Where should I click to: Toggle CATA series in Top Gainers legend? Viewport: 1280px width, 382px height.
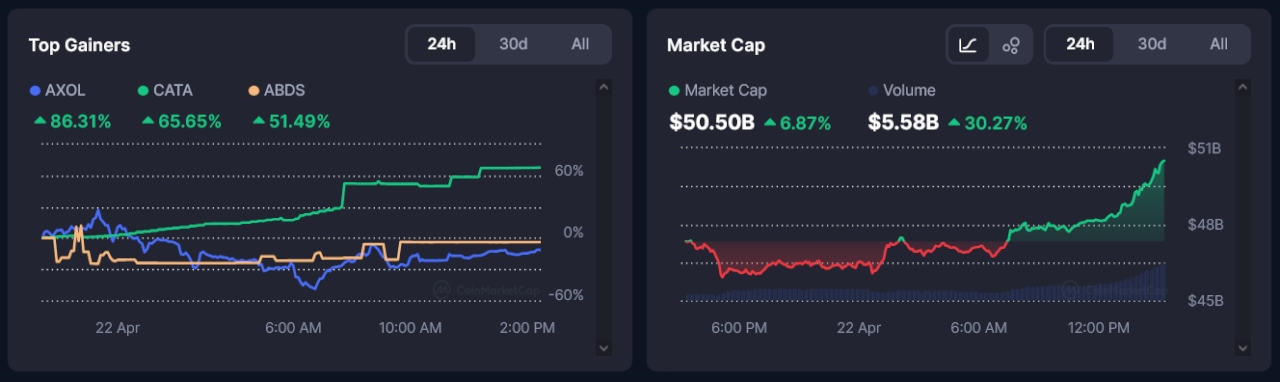click(x=165, y=90)
